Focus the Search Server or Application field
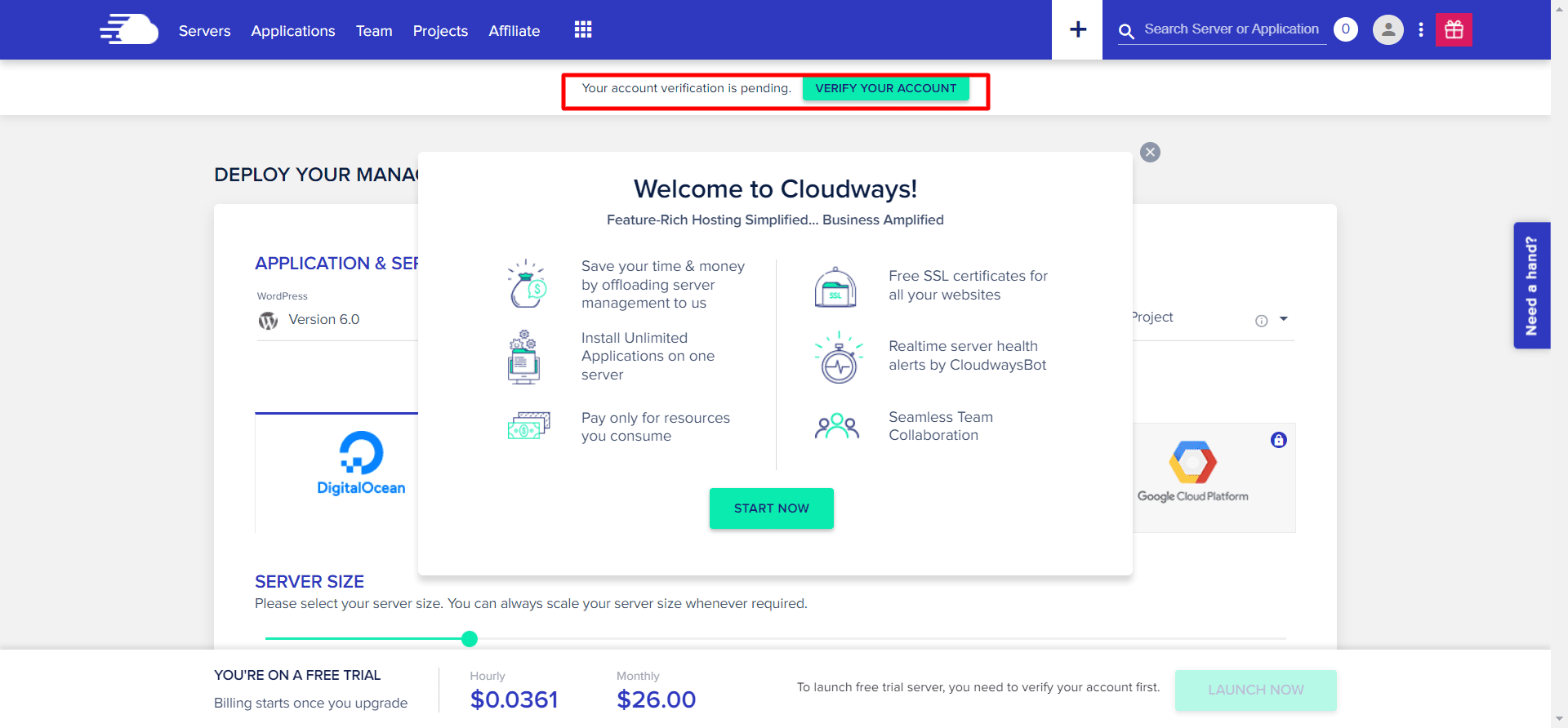Image resolution: width=1568 pixels, height=728 pixels. [x=1231, y=29]
